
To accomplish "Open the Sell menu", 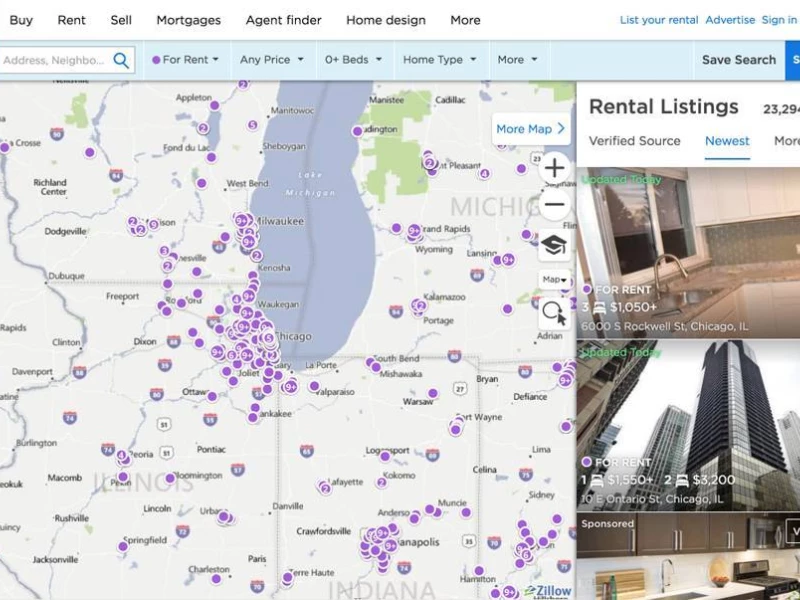I will [121, 20].
